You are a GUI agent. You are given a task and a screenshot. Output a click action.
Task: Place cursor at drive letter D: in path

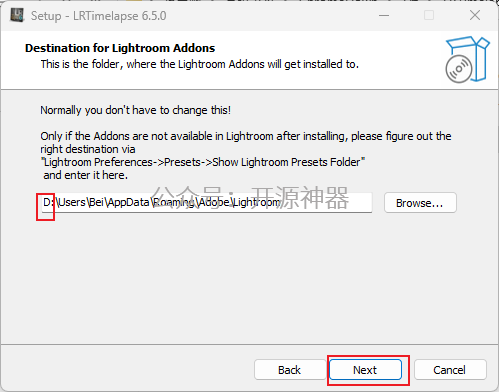tap(48, 202)
